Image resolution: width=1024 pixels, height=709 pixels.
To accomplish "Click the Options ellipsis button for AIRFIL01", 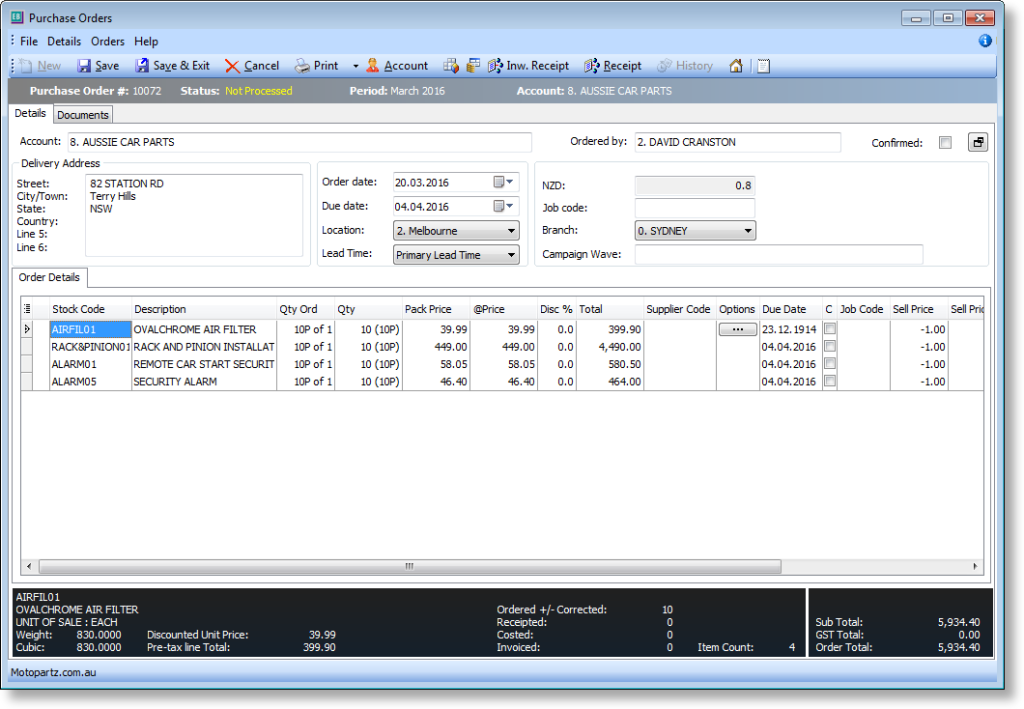I will pos(737,329).
